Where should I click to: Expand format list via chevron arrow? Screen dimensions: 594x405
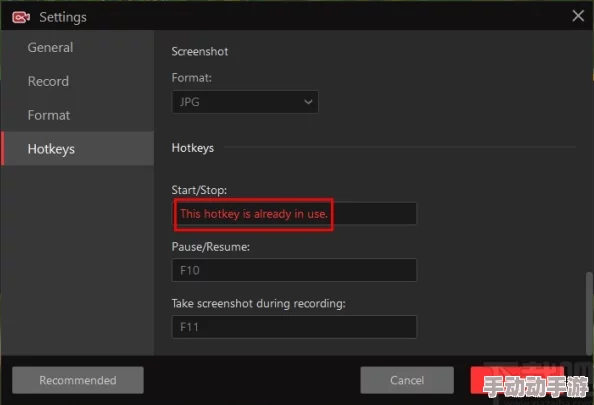308,102
